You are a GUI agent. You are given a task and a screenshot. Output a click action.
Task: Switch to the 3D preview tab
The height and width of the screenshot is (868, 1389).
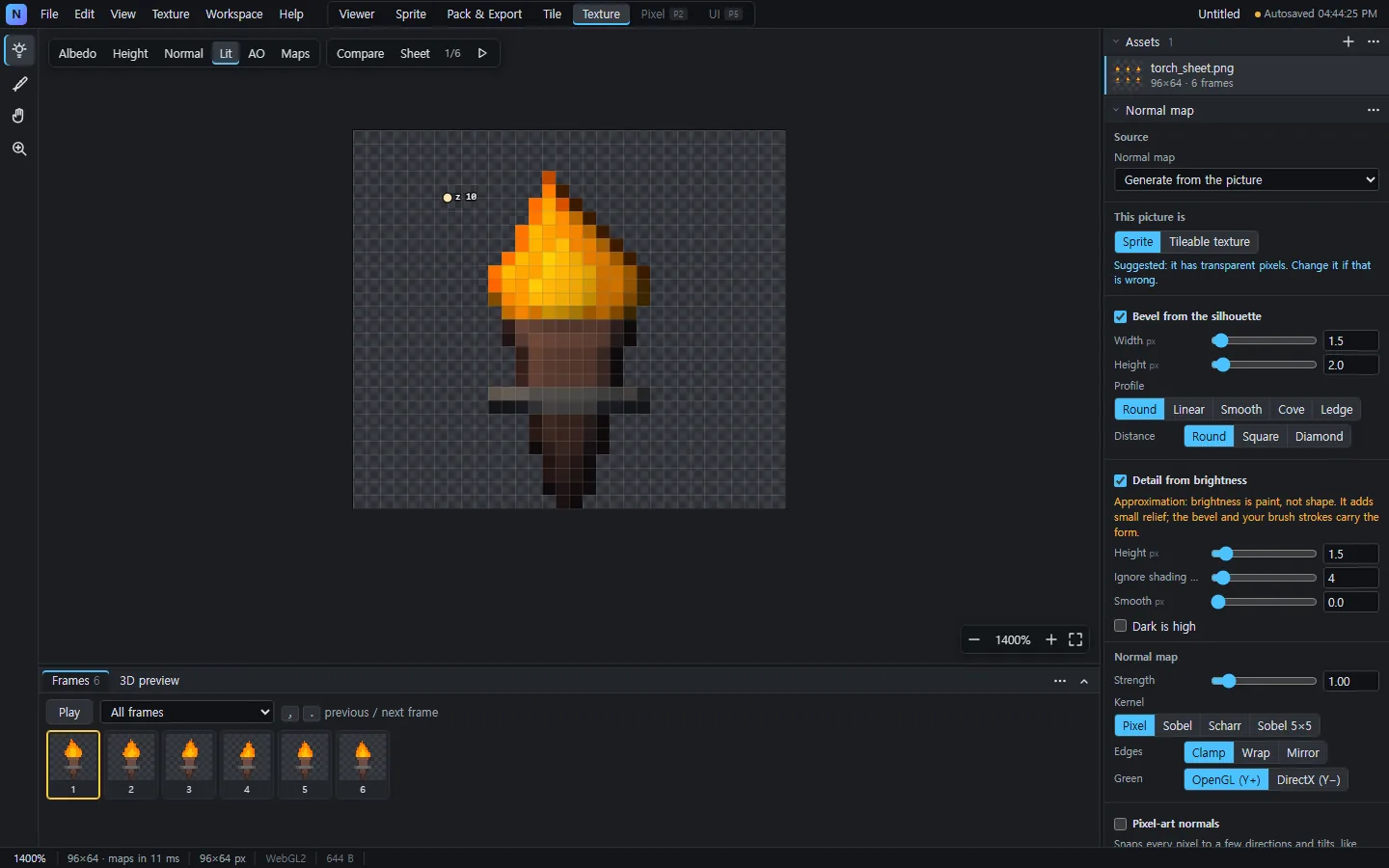pos(150,681)
